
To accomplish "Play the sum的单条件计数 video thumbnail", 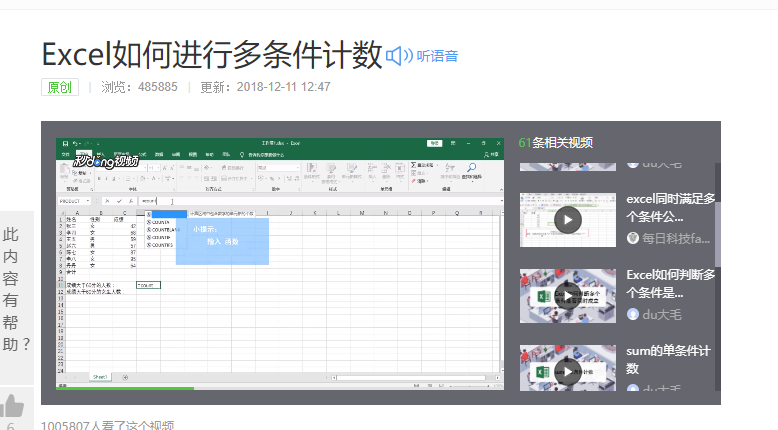I will point(568,368).
